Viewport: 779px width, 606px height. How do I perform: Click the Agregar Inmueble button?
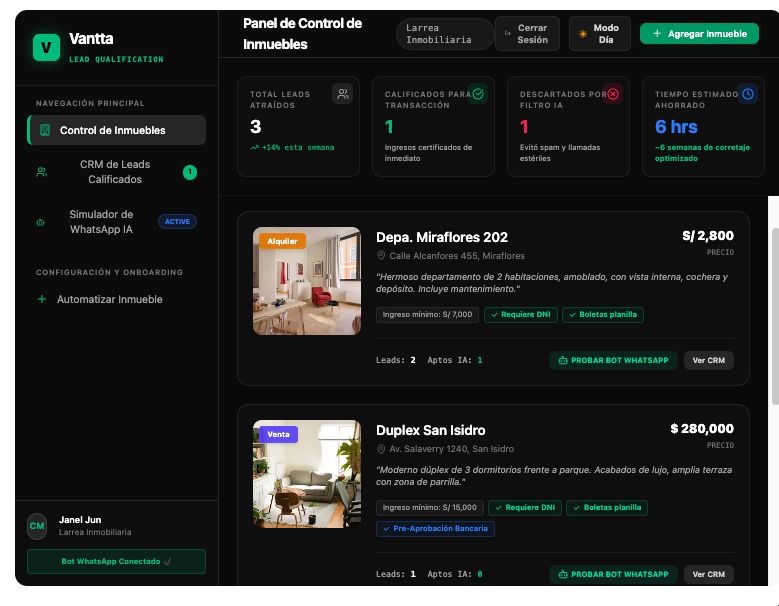pyautogui.click(x=699, y=34)
